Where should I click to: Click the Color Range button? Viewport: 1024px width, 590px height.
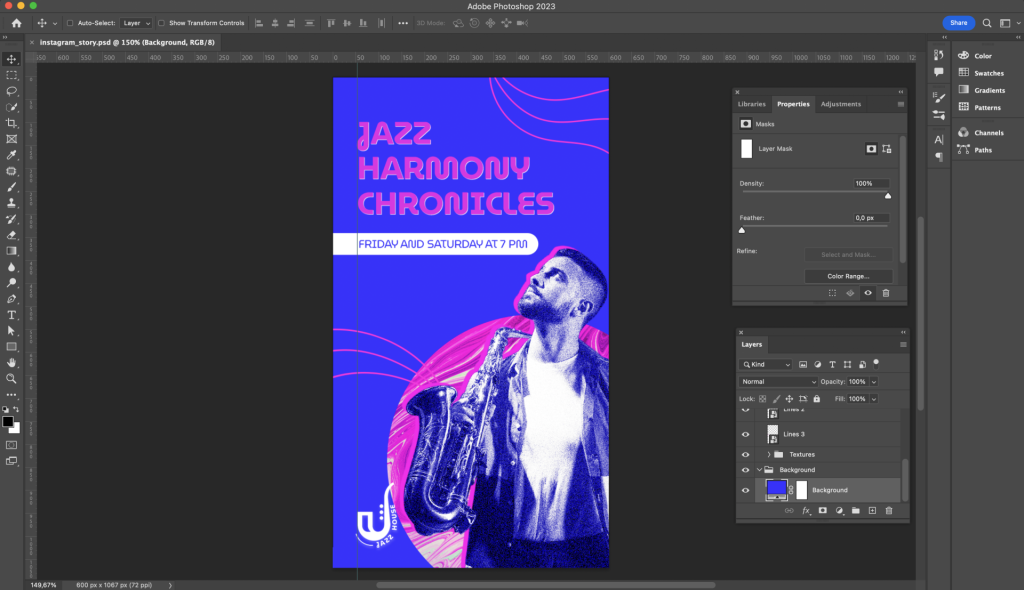coord(847,276)
